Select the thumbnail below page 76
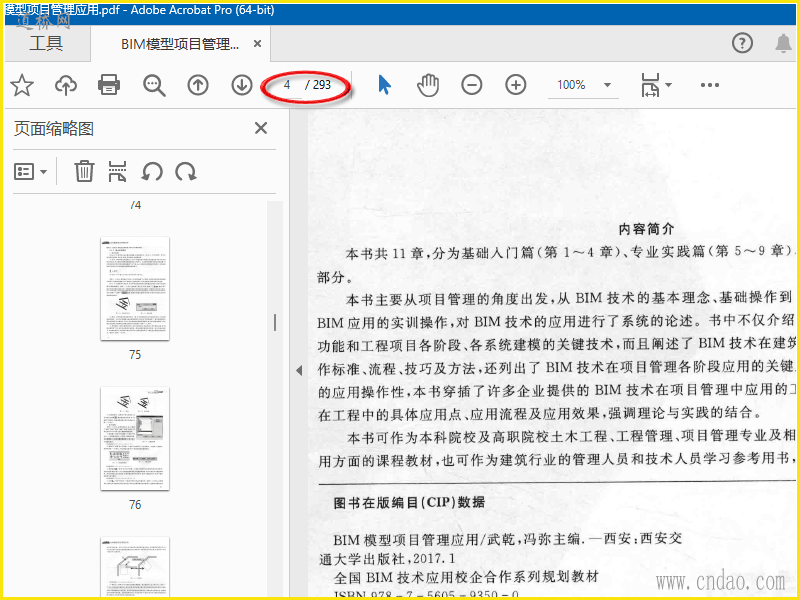This screenshot has width=800, height=600. (135, 567)
